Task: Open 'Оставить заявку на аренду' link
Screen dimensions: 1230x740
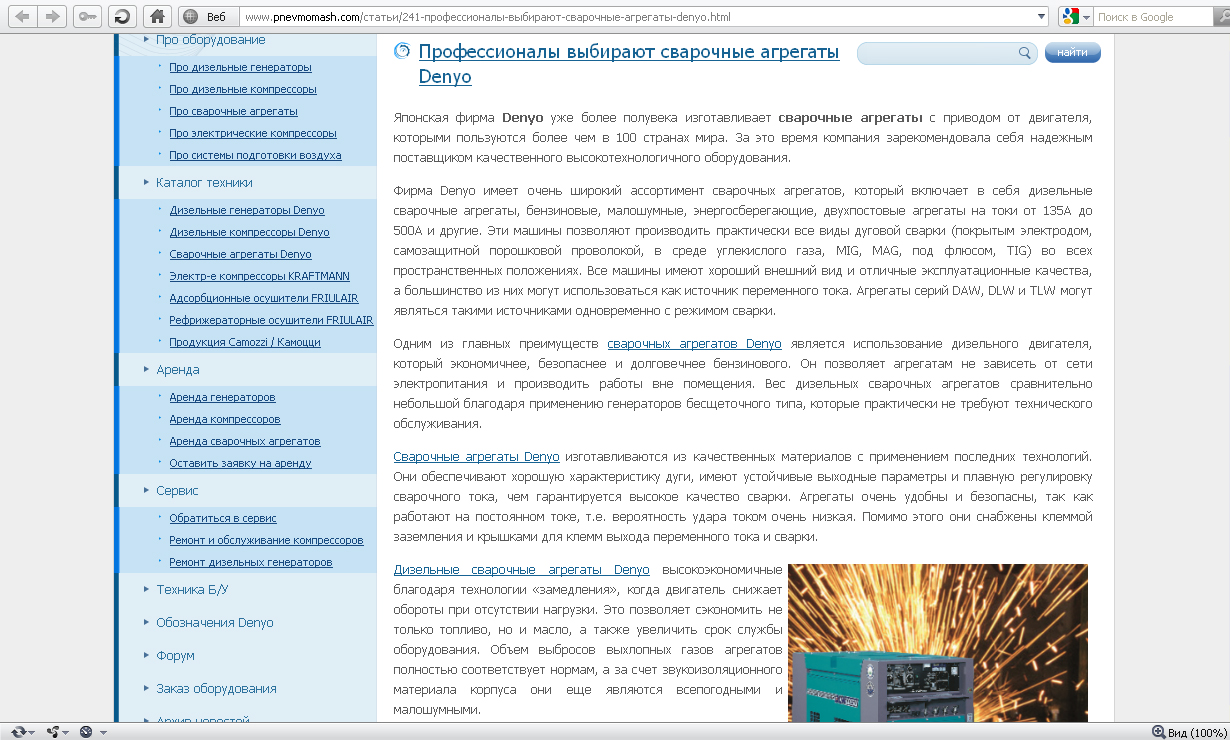Action: [x=240, y=463]
